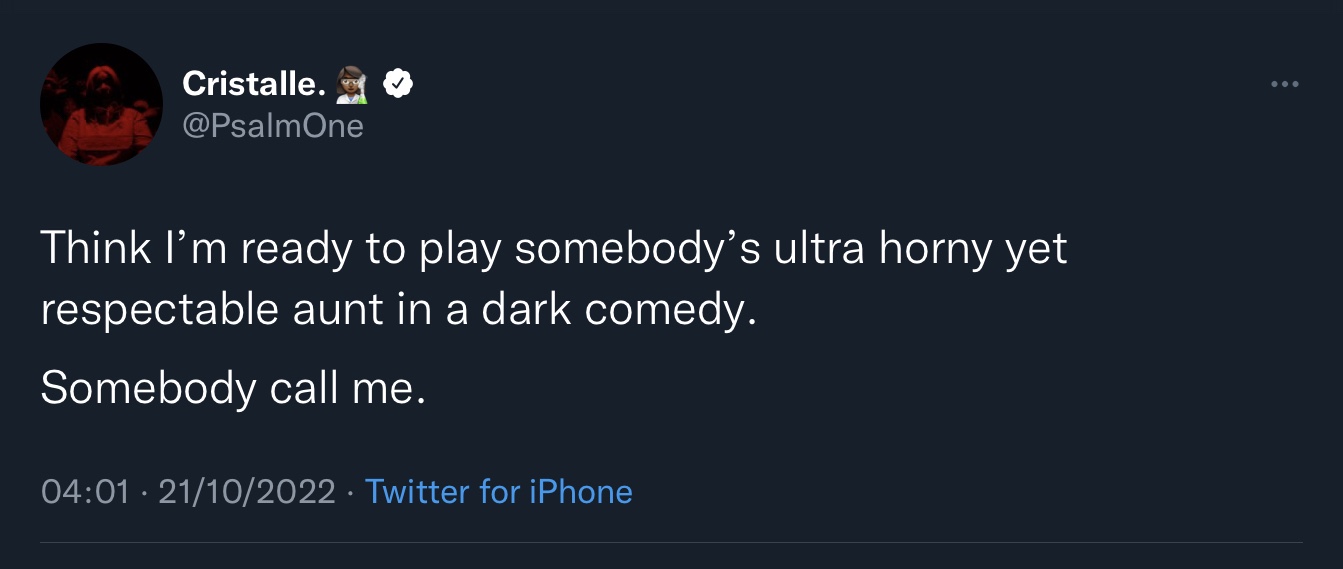Click the blue verified checkmark badge
Viewport: 1343px width, 569px height.
tap(399, 85)
